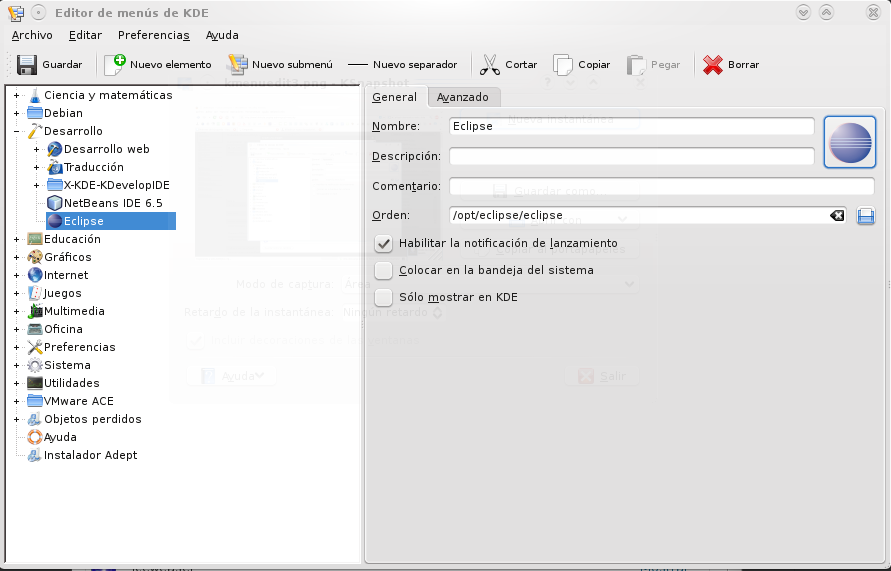Expand the Traducción subnode

point(36,168)
